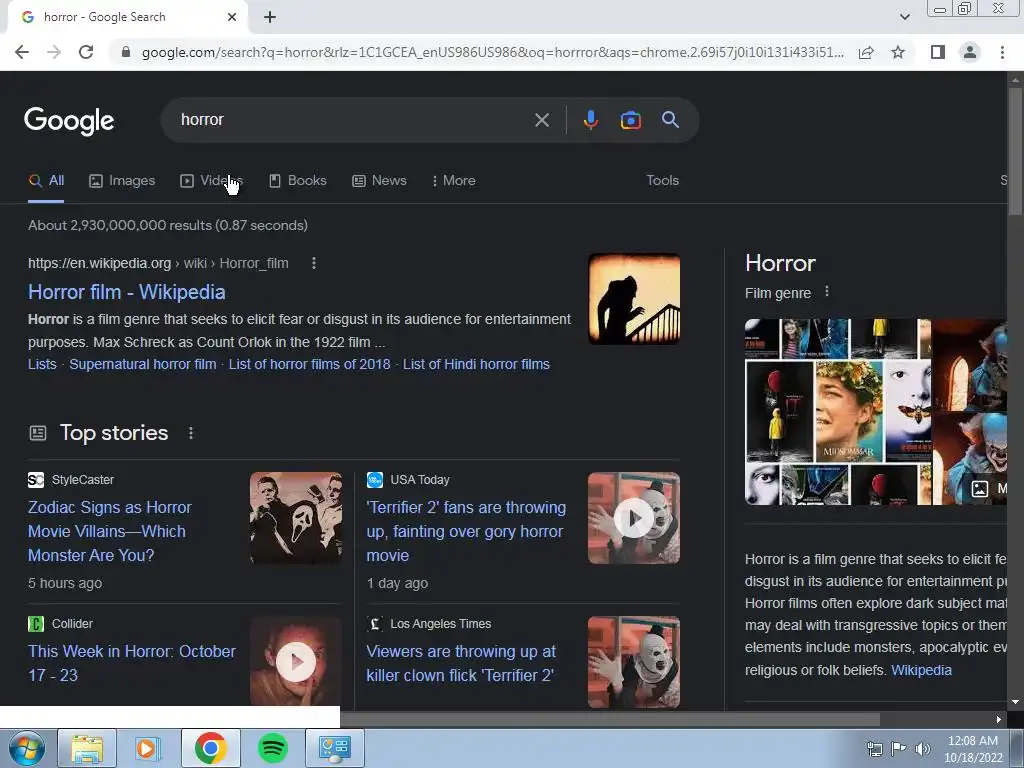Click the Action Center flag tray icon
Image resolution: width=1024 pixels, height=768 pixels.
pos(899,749)
